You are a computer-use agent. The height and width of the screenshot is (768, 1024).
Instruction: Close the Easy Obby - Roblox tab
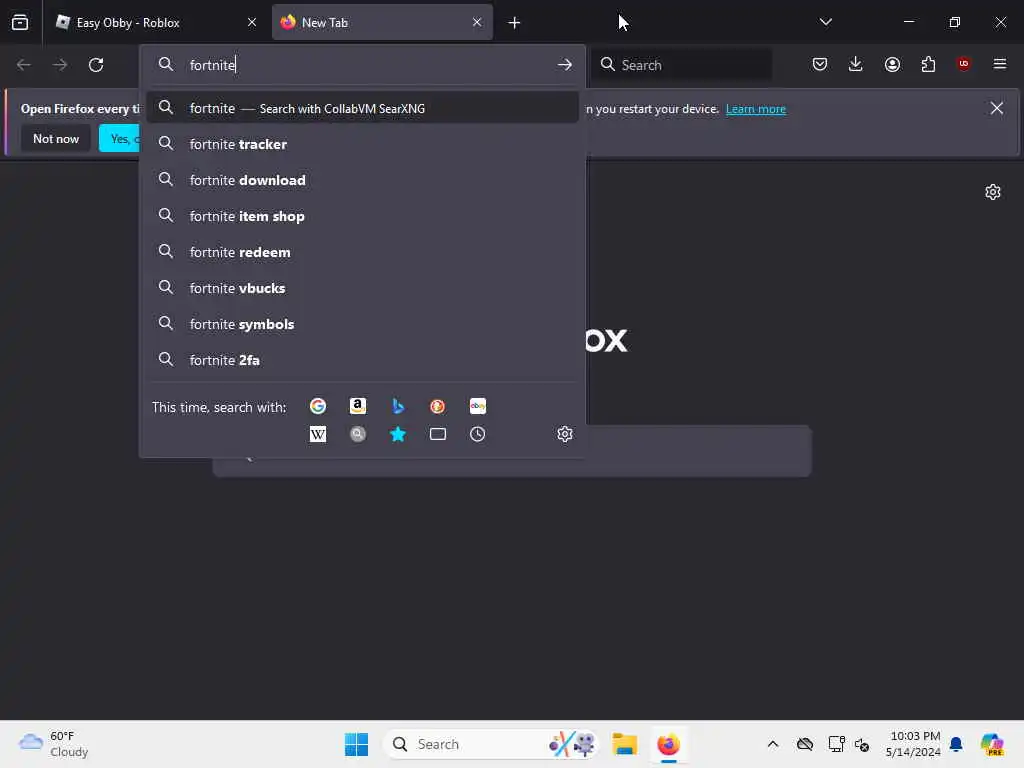[252, 22]
